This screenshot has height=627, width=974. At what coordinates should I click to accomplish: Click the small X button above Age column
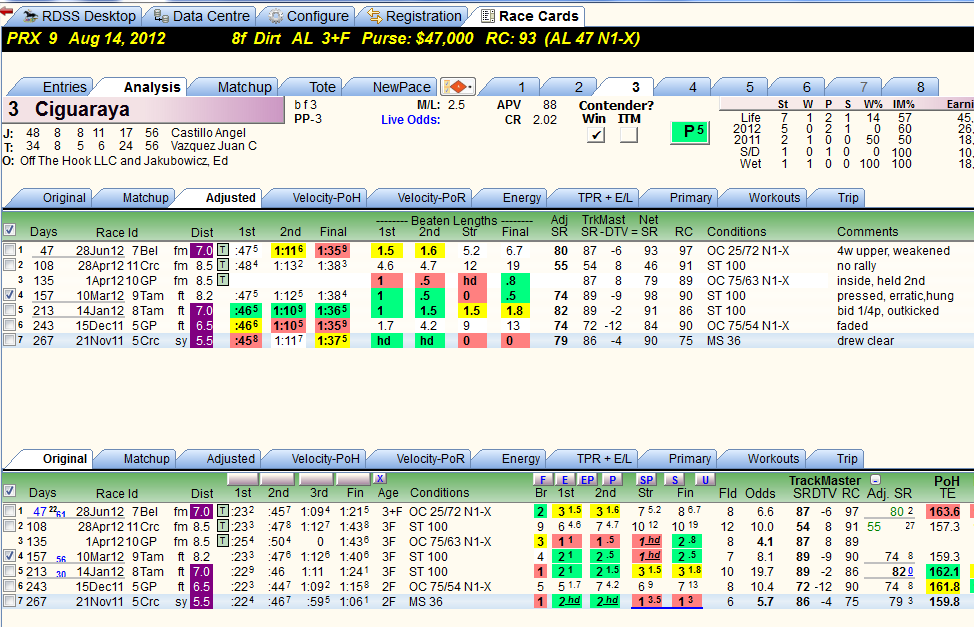[380, 478]
